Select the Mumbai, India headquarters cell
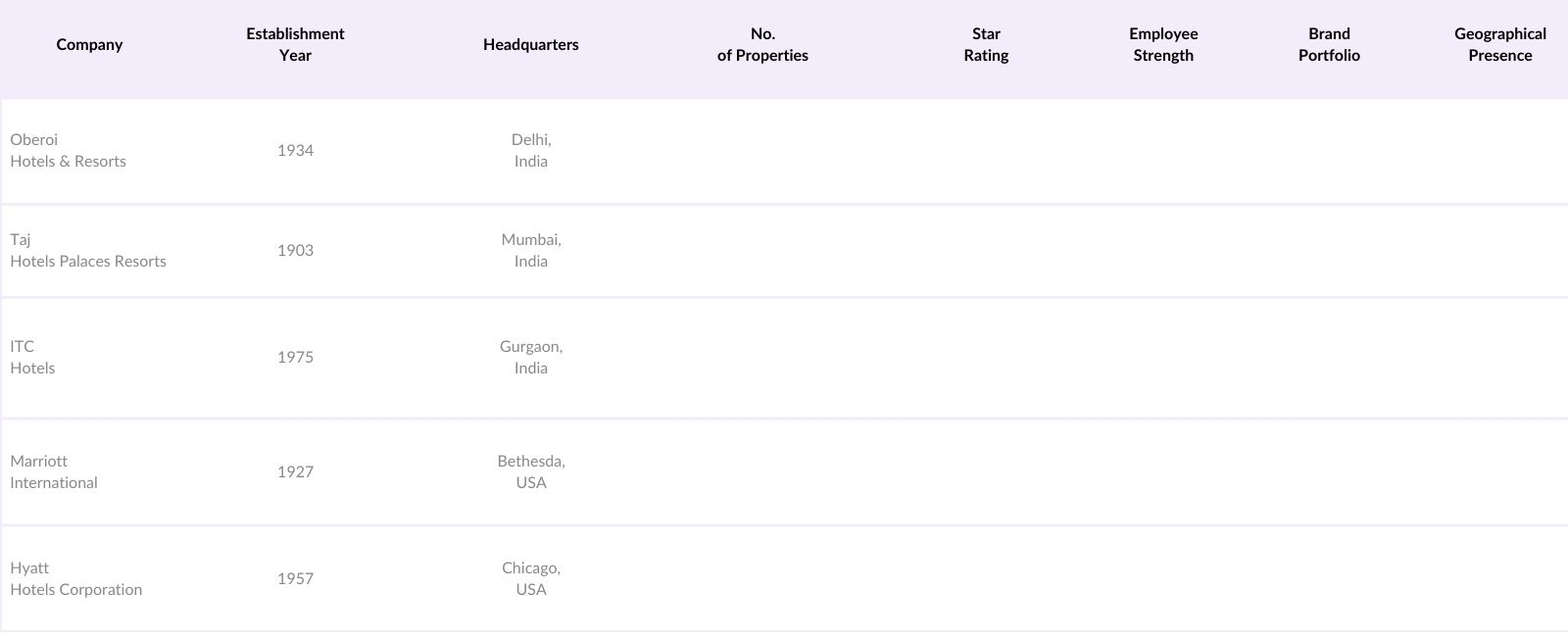This screenshot has width=1568, height=640. pyautogui.click(x=531, y=251)
